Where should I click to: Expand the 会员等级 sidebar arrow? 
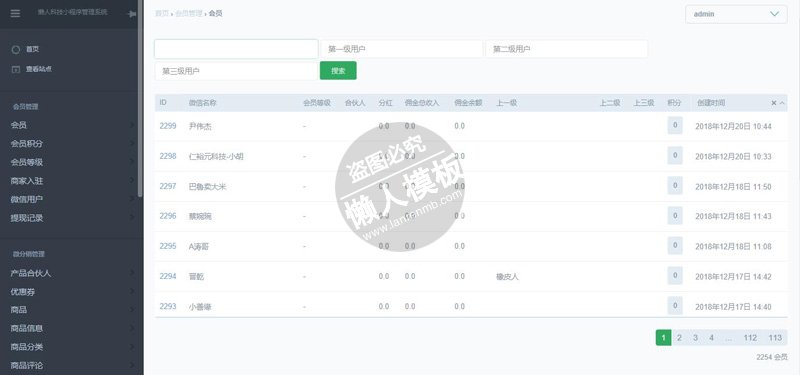132,162
